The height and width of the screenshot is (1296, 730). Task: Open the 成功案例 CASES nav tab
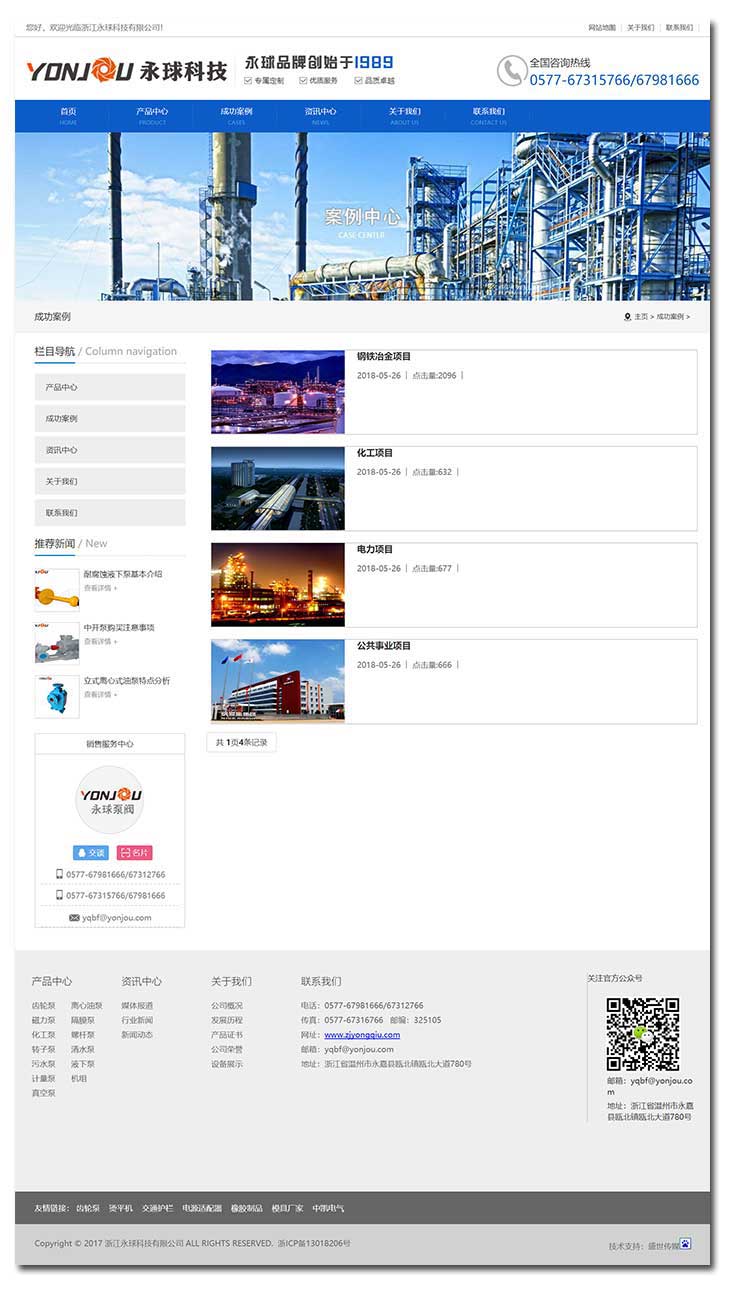pyautogui.click(x=236, y=116)
